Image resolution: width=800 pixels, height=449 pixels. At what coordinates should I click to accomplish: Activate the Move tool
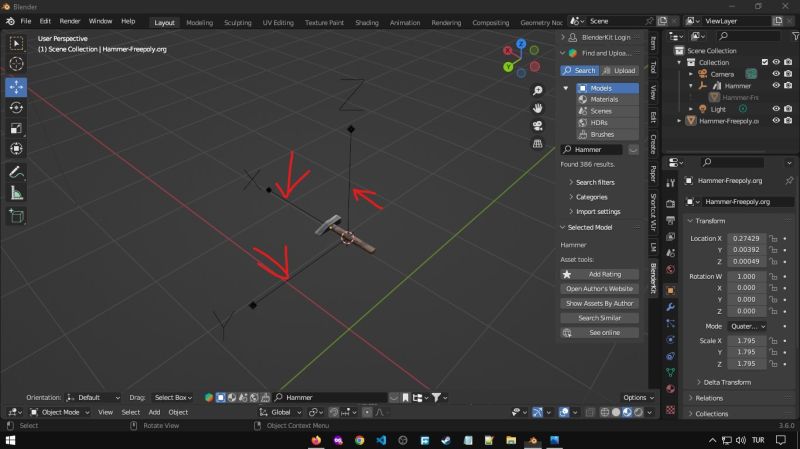tap(16, 87)
